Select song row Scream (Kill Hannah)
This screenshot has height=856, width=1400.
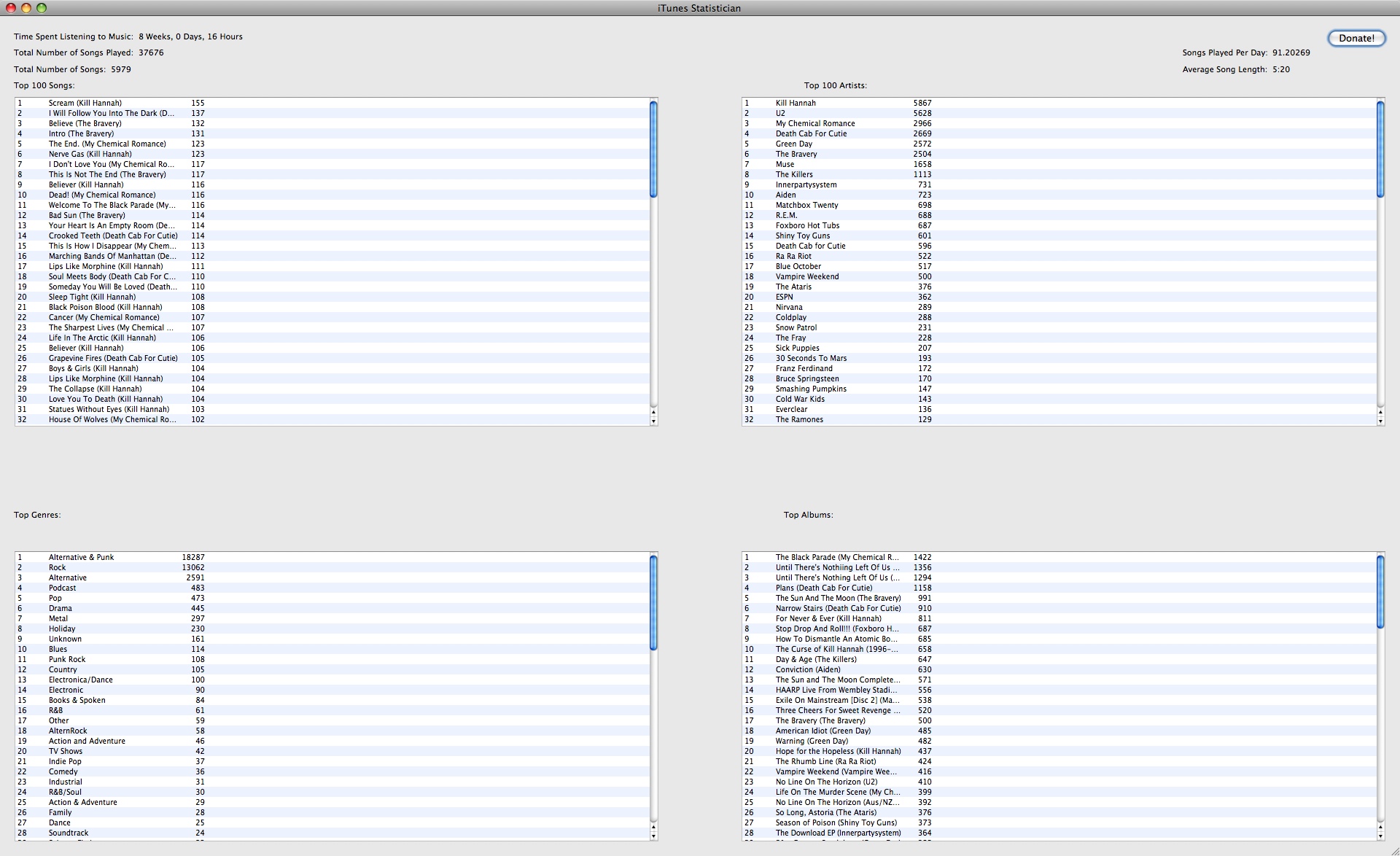(332, 103)
